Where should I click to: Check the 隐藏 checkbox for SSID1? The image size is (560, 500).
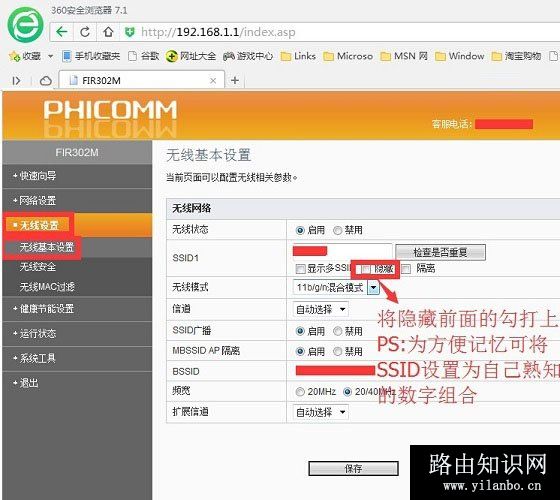tap(366, 269)
